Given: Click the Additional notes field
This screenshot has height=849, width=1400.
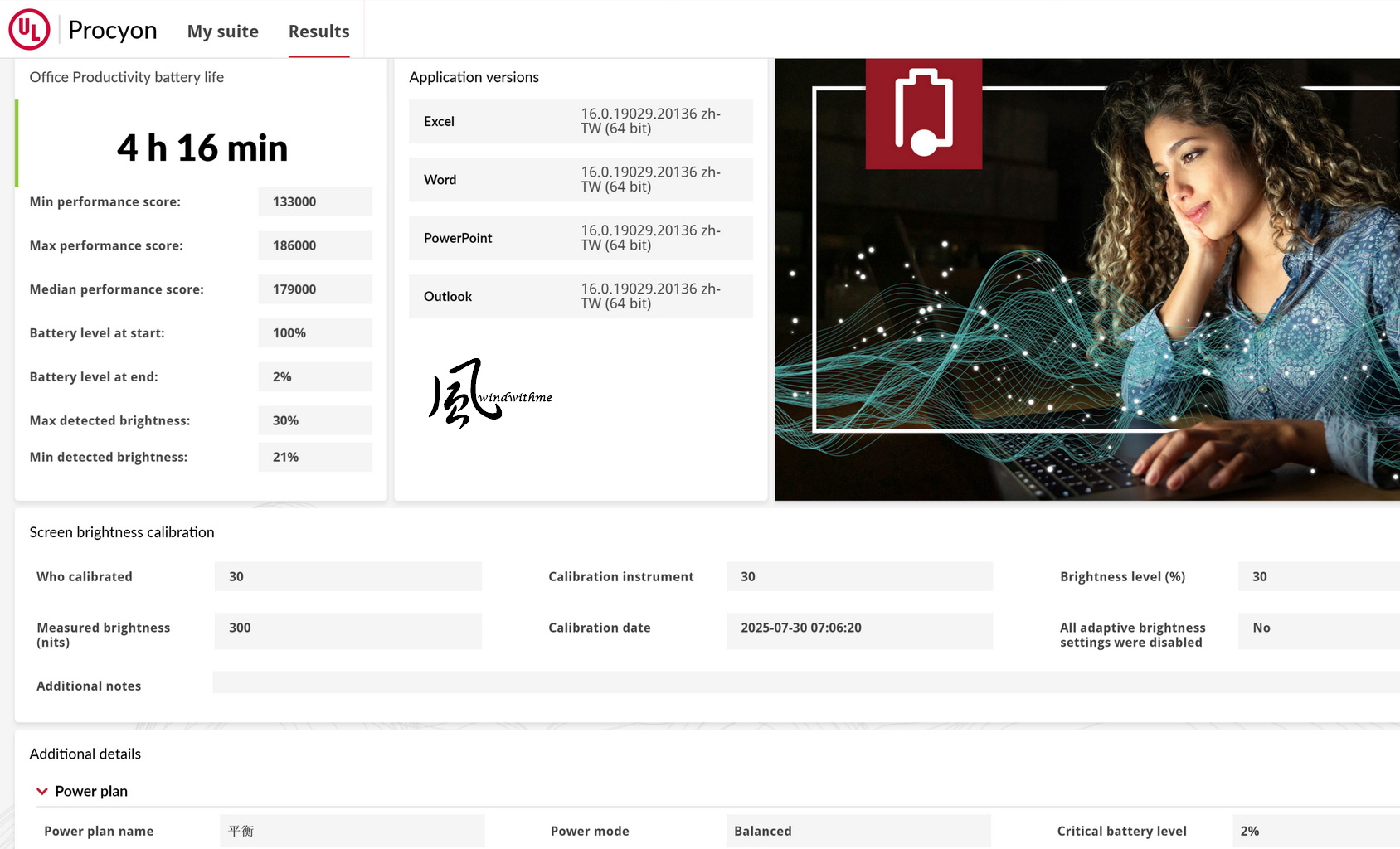Looking at the screenshot, I should point(806,682).
